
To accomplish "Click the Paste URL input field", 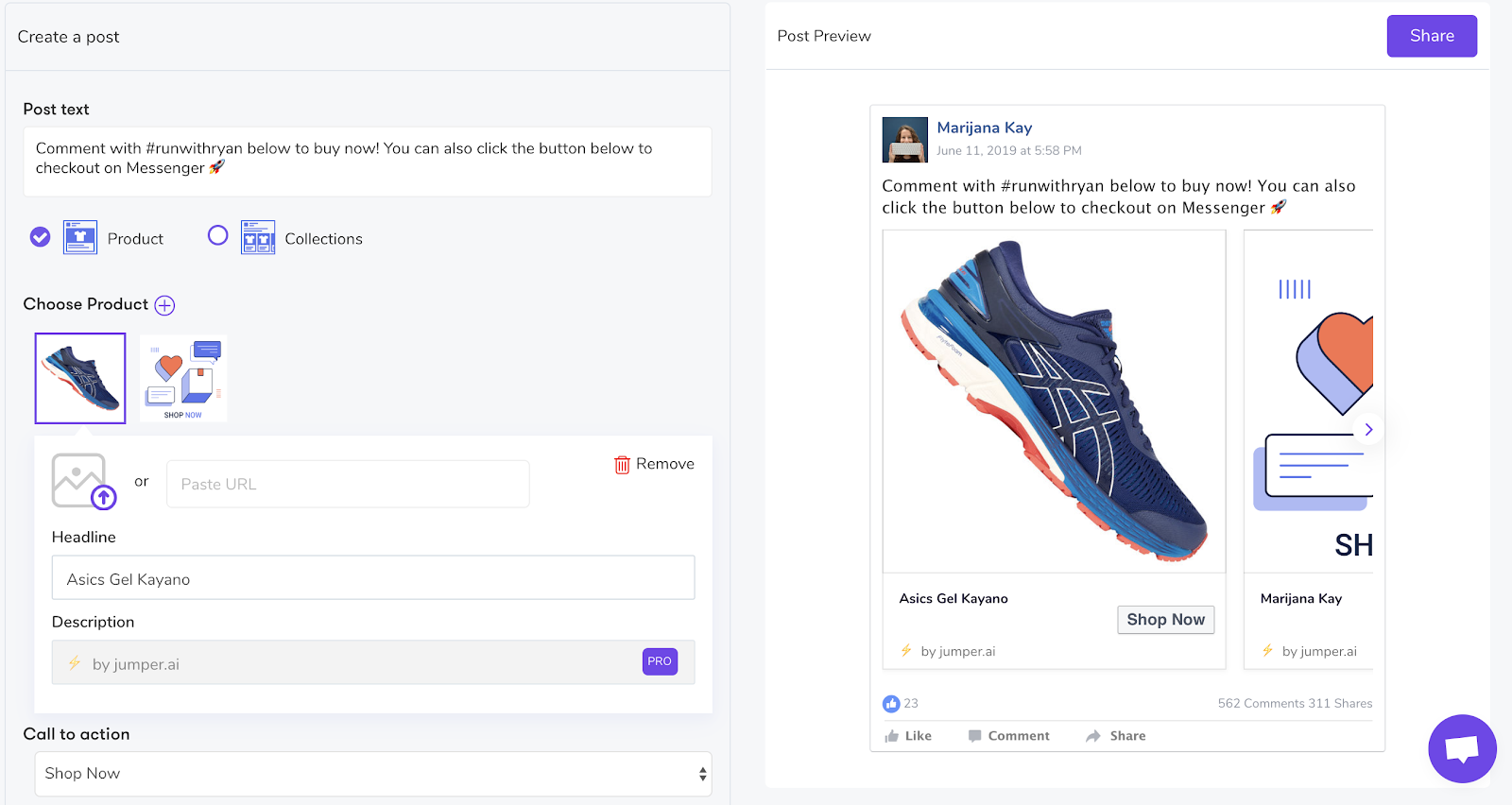I will [x=348, y=484].
